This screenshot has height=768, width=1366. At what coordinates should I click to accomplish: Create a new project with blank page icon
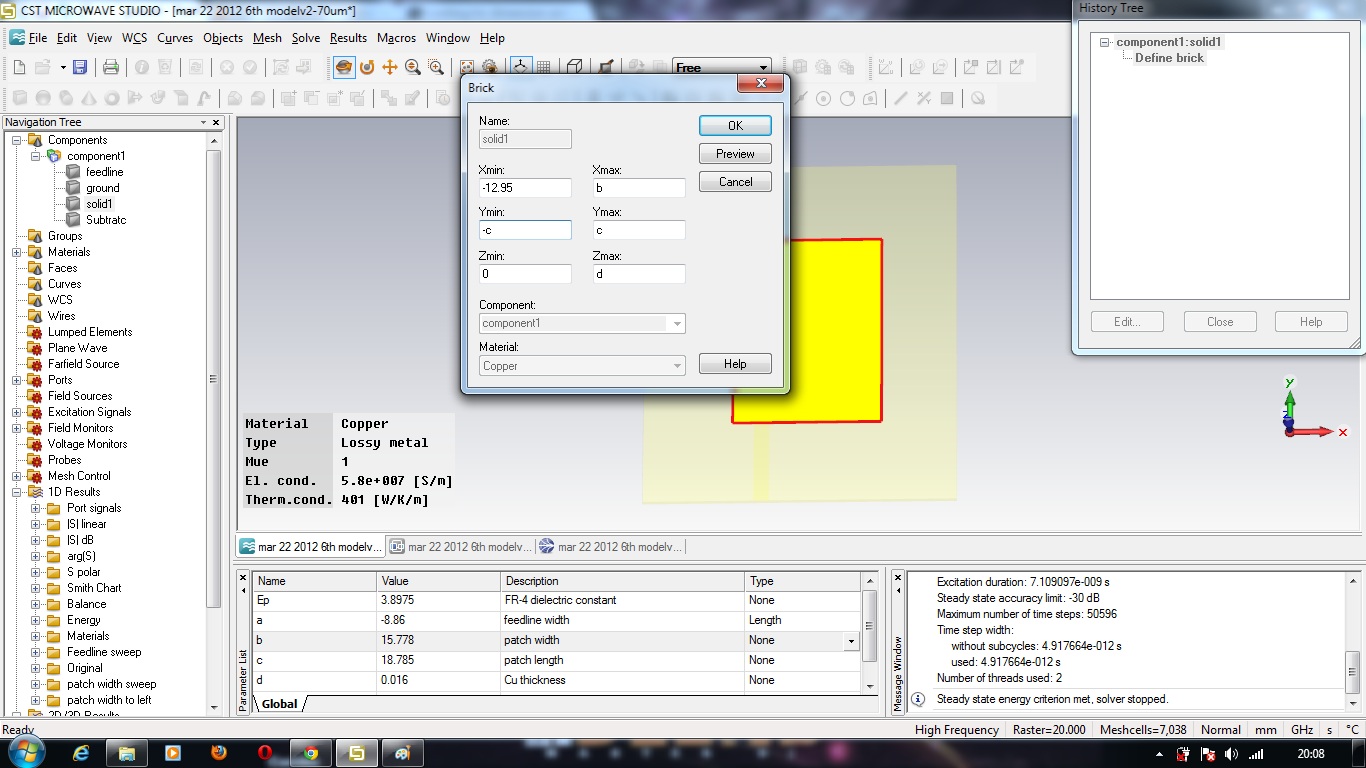(19, 67)
